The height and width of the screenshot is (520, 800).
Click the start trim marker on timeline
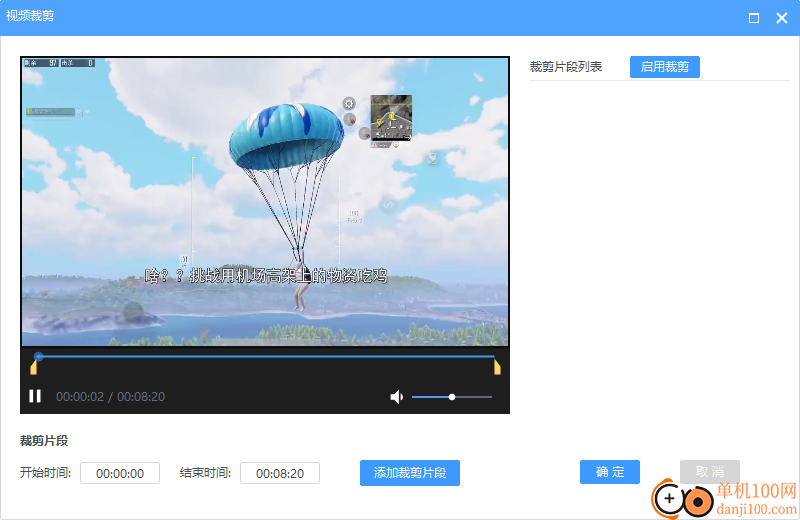[x=34, y=368]
